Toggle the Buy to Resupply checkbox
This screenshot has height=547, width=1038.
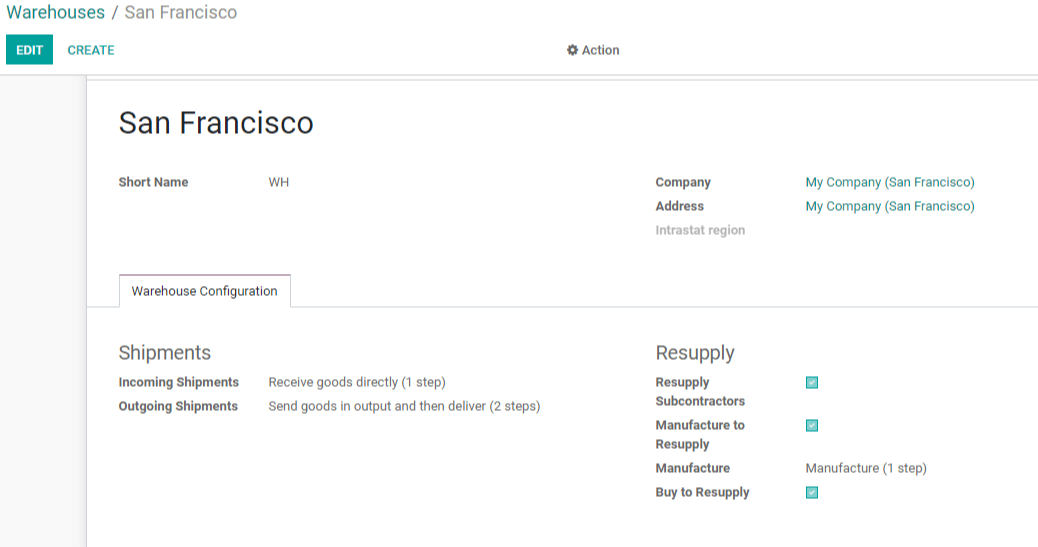pyautogui.click(x=812, y=493)
